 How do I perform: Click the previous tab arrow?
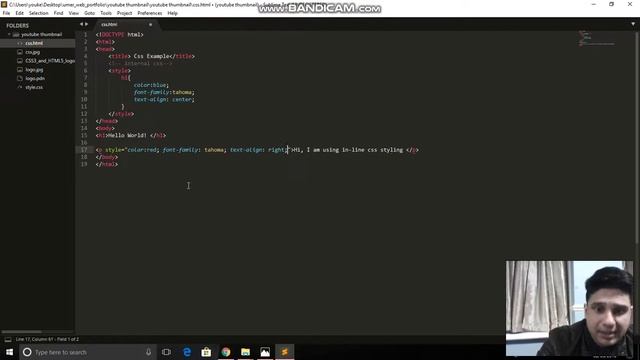[81, 24]
